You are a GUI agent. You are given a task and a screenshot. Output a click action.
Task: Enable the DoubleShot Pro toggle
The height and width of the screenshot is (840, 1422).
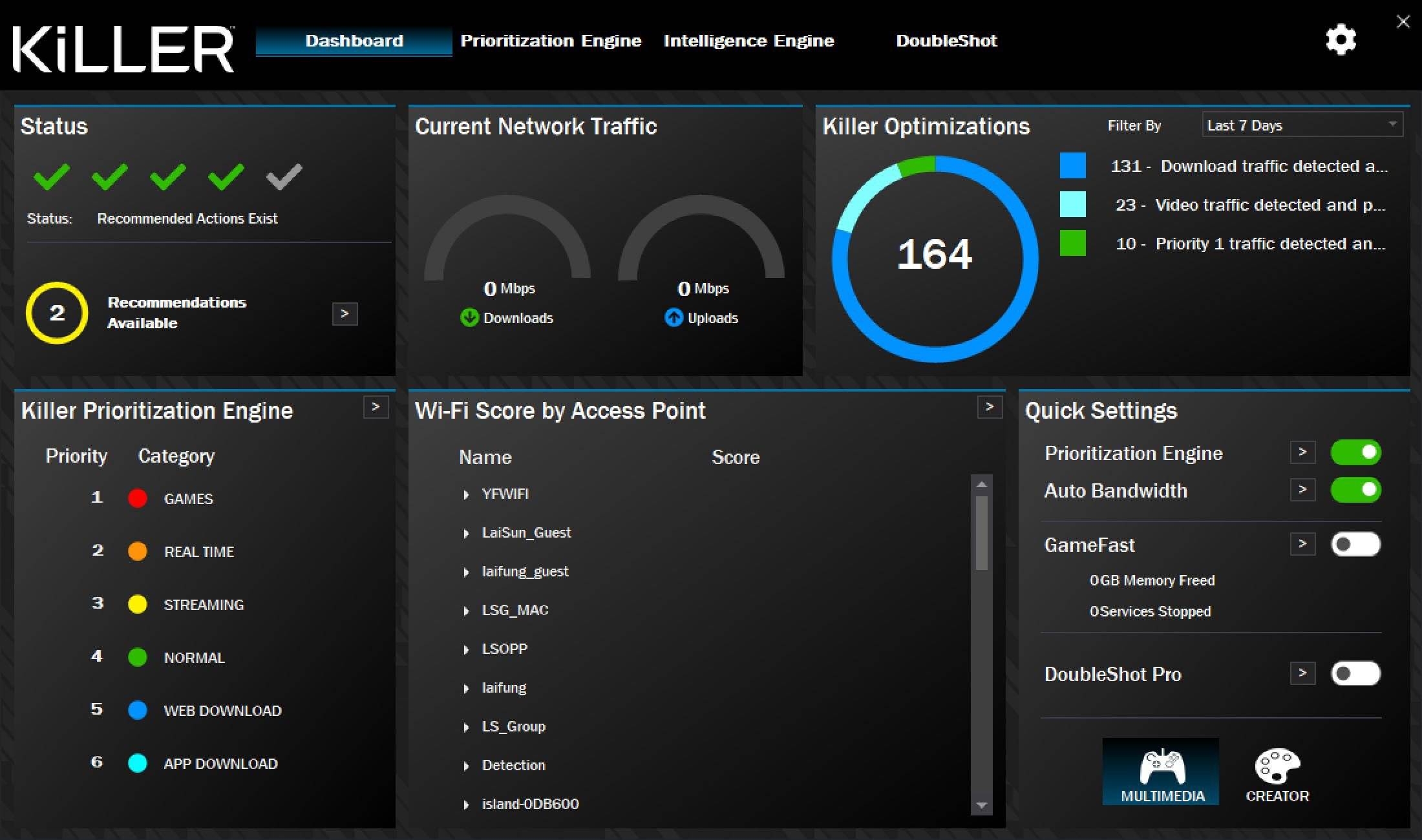coord(1355,674)
